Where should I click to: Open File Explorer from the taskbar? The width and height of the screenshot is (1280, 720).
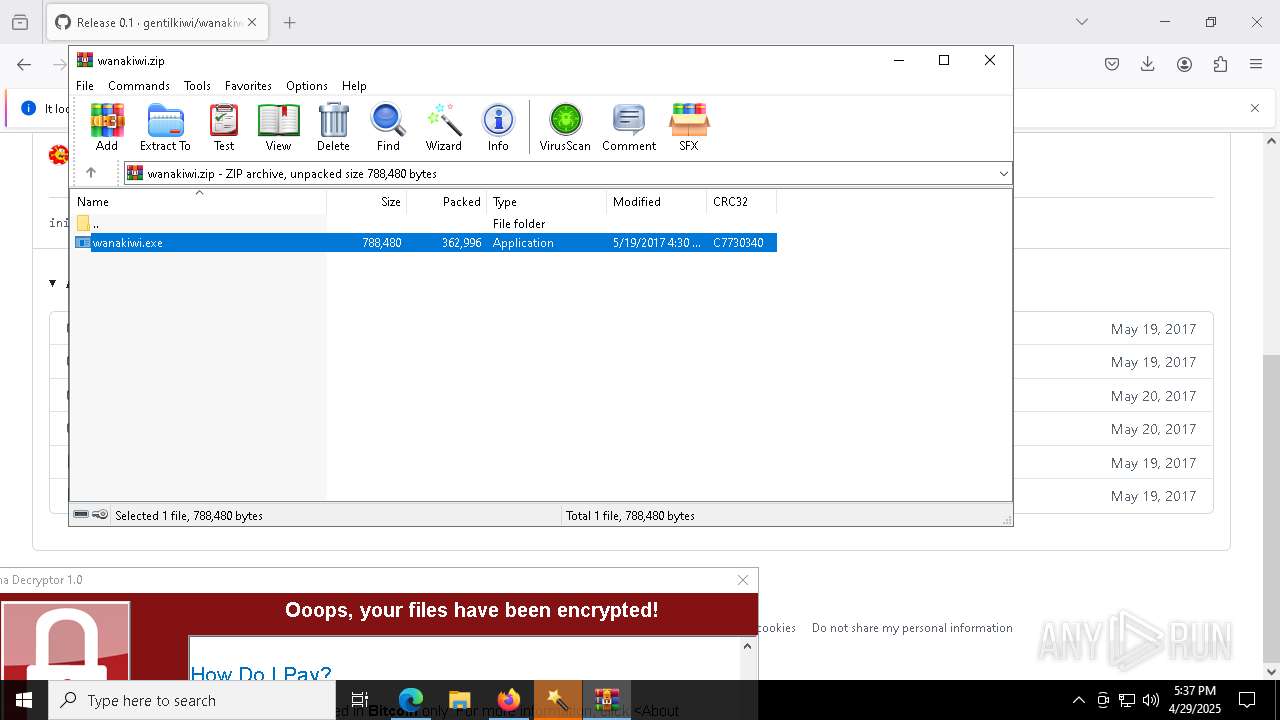click(459, 700)
